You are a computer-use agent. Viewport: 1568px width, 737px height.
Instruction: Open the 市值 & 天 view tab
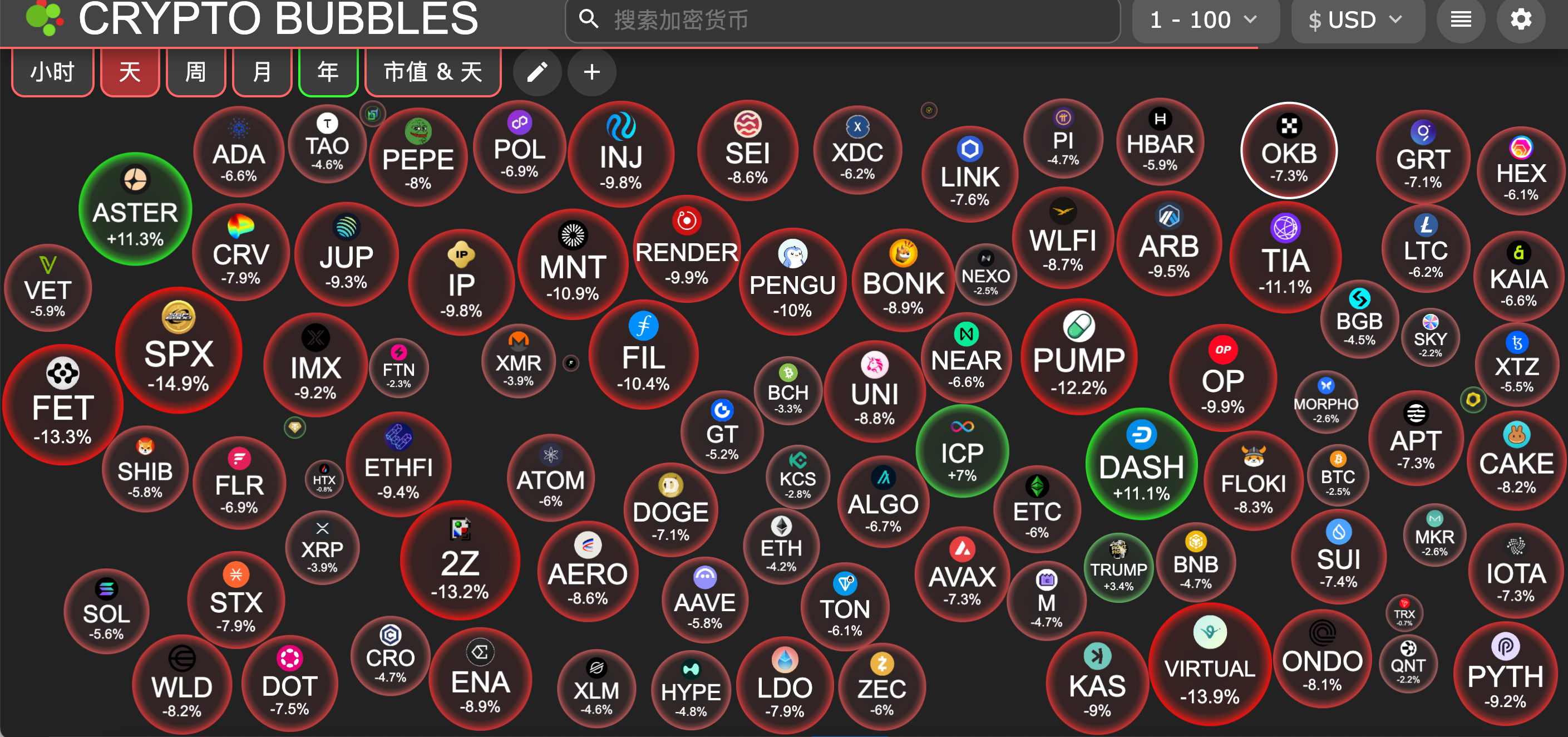pyautogui.click(x=433, y=72)
